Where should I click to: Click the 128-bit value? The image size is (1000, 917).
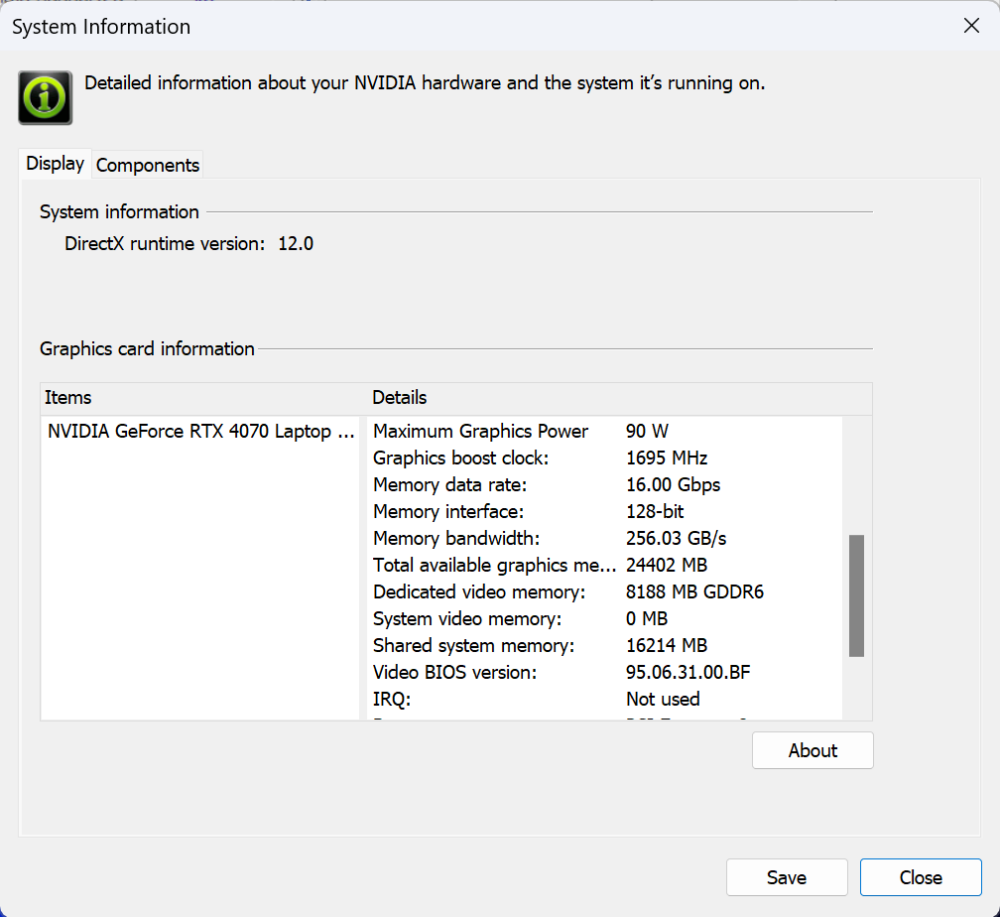(x=654, y=512)
